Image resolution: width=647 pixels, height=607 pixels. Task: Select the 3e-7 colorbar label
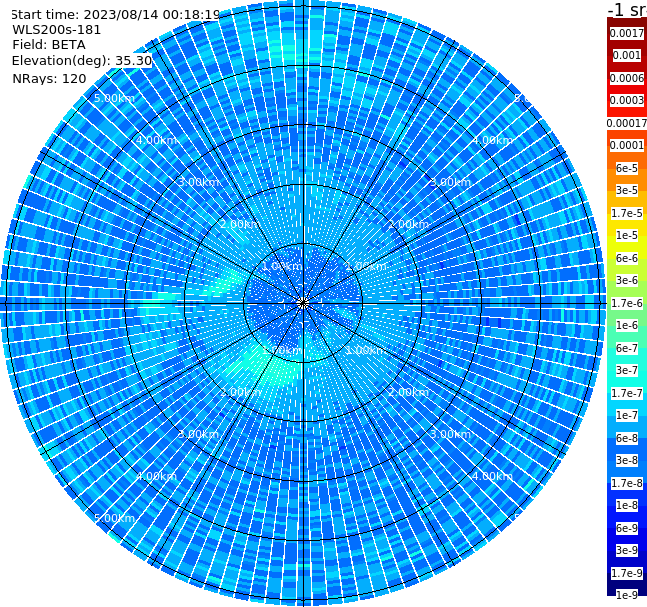[627, 370]
